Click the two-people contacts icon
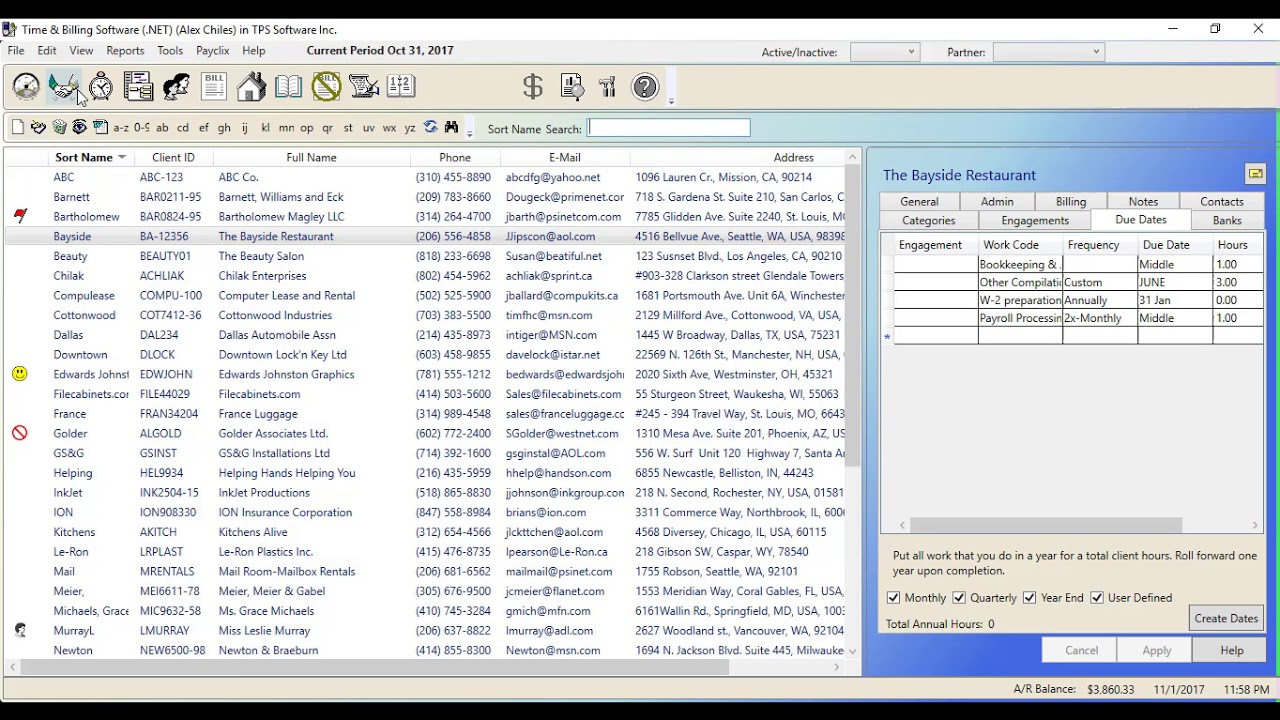Screen dimensions: 1280x720 176,87
